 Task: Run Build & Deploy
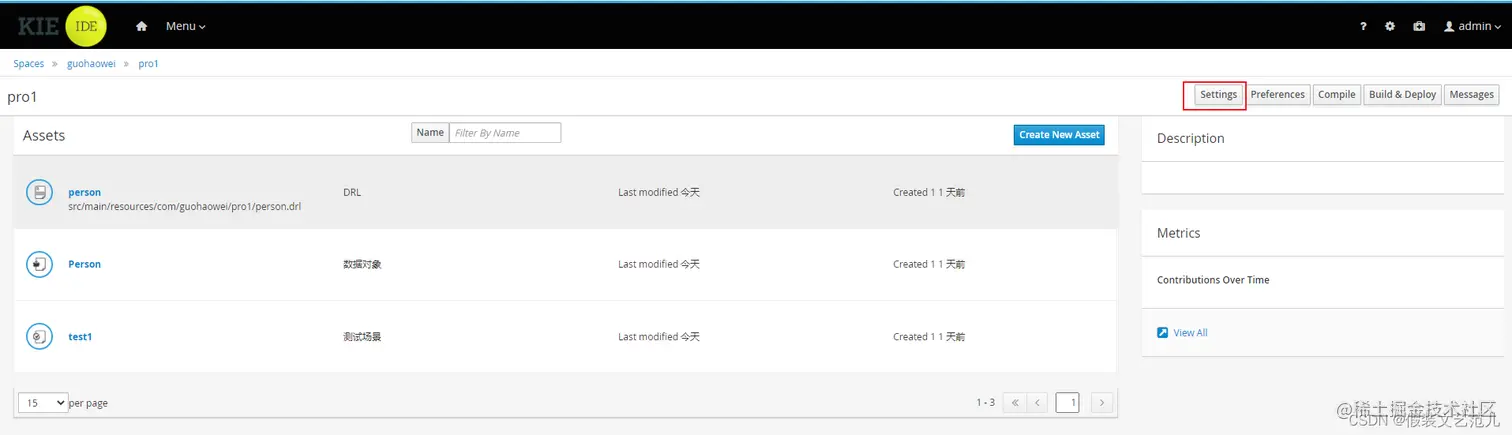pos(1402,95)
